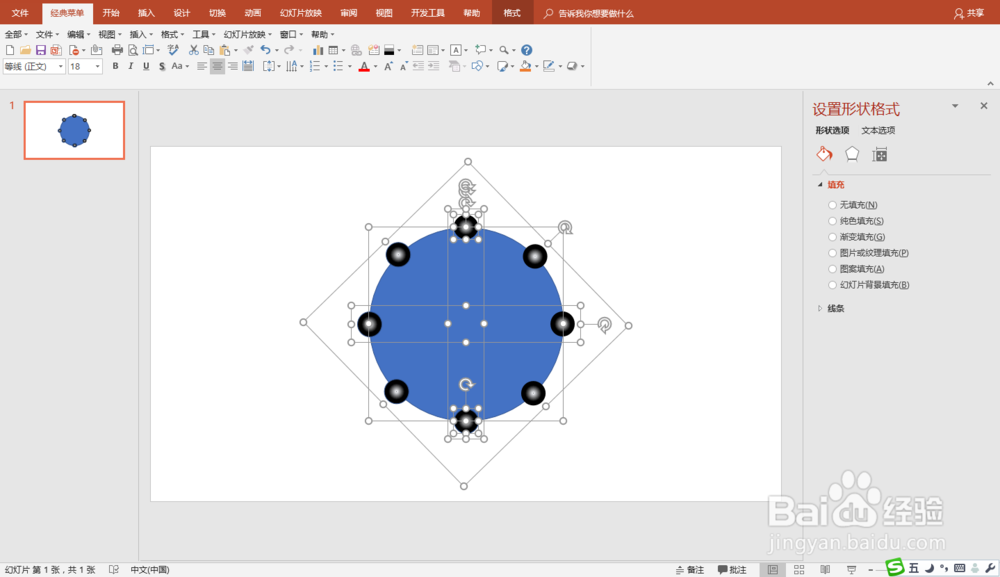The image size is (1000, 577).
Task: Open Fill & Line tab icon in format pane
Action: (824, 154)
